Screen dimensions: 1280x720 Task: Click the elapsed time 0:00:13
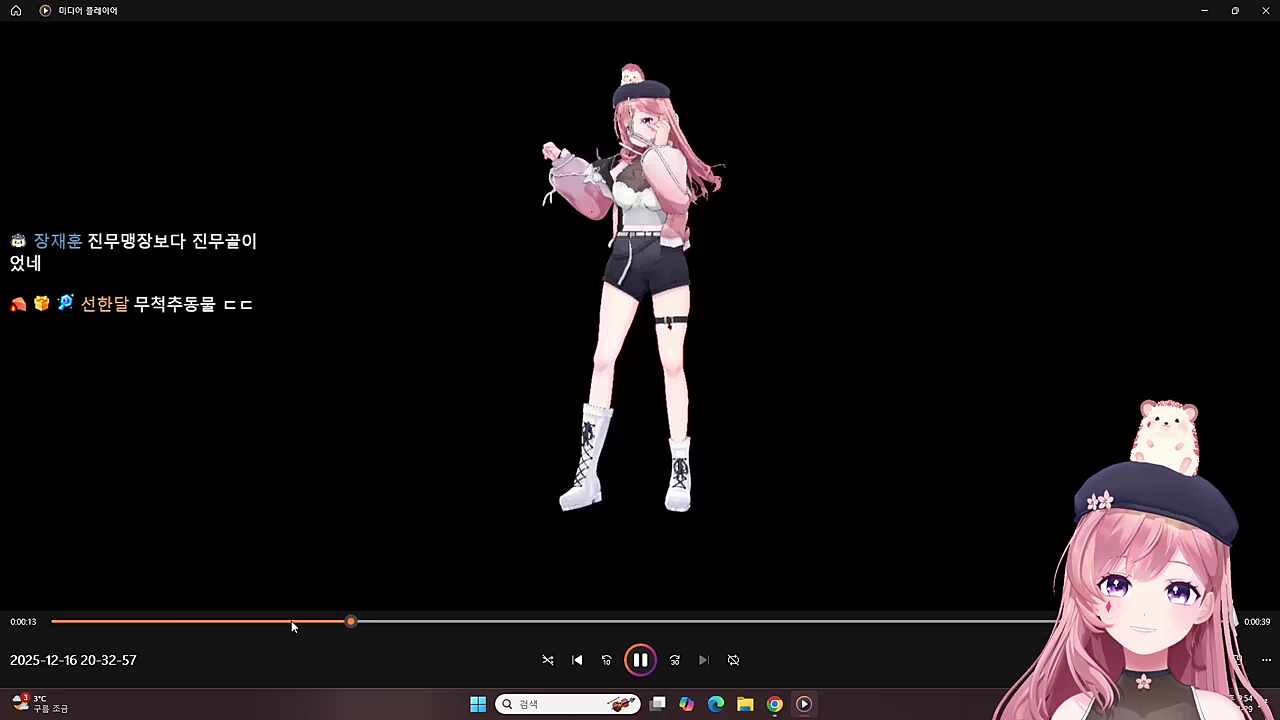pyautogui.click(x=23, y=622)
